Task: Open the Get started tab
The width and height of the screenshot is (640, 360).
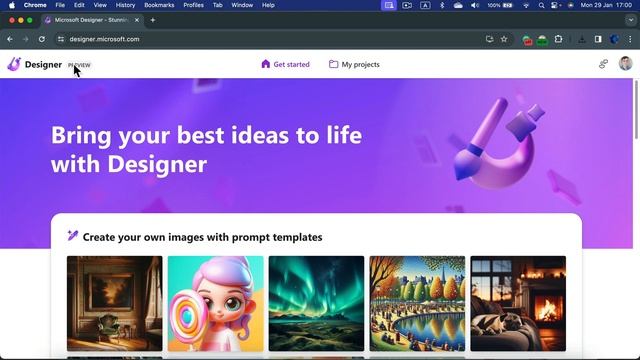Action: (286, 64)
